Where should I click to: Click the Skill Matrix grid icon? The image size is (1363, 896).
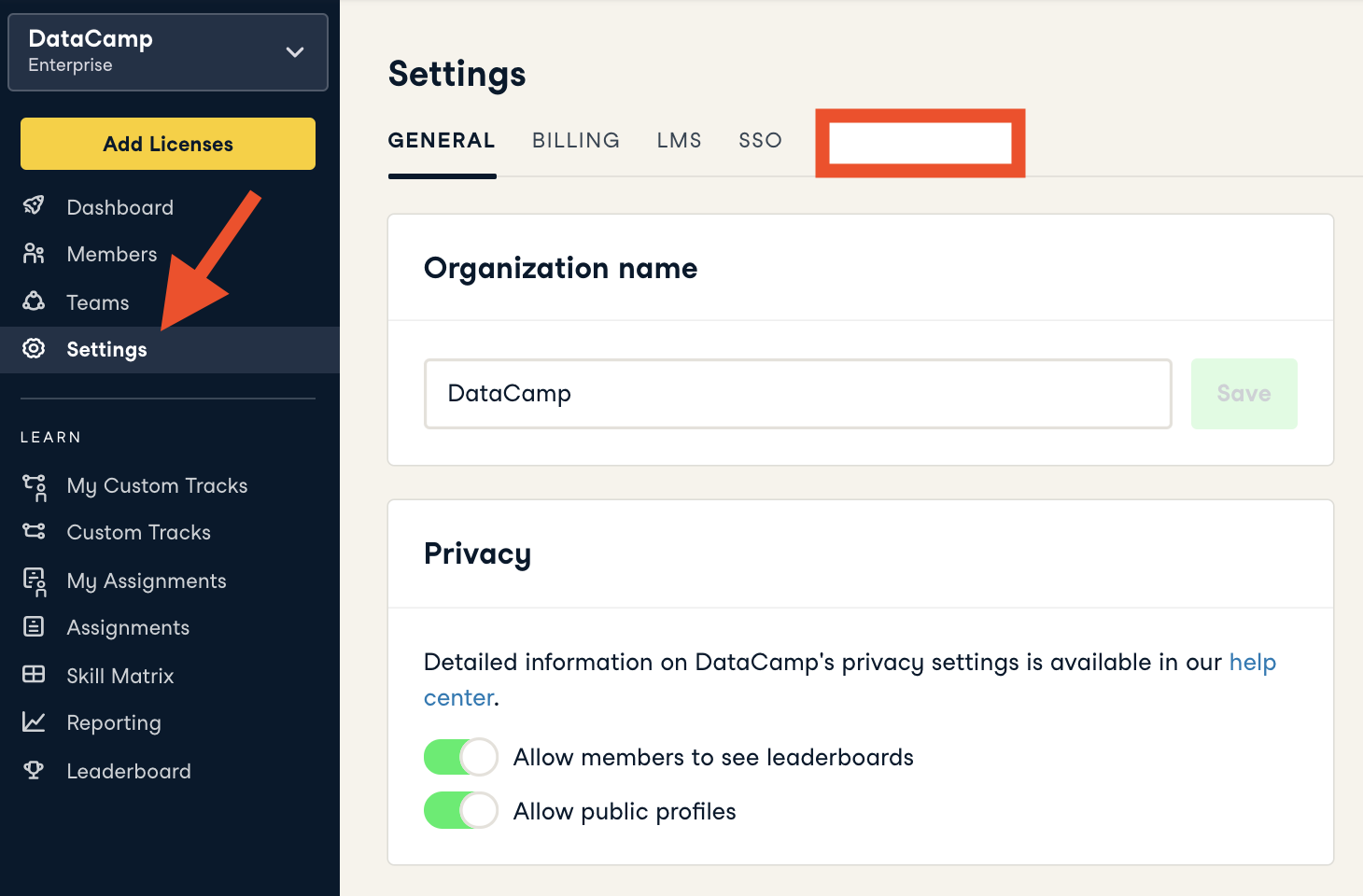tap(34, 675)
